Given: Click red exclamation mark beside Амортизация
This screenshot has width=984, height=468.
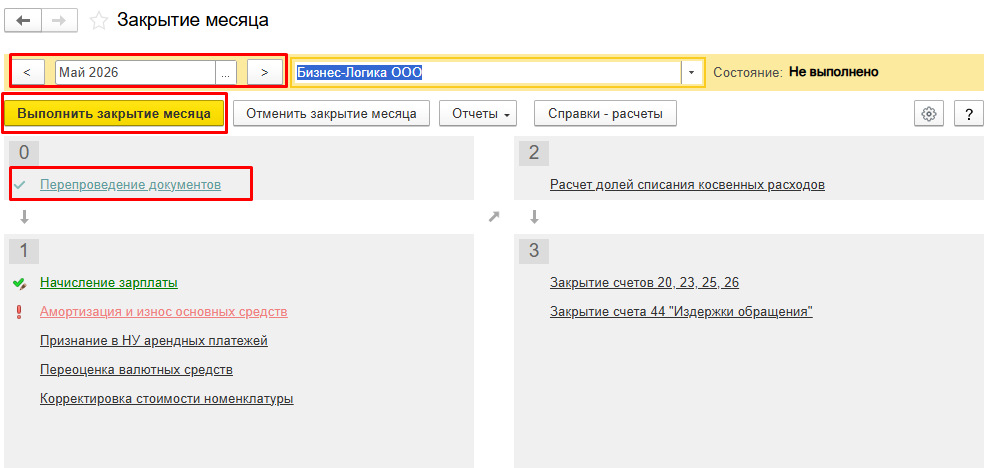Looking at the screenshot, I should (x=19, y=312).
